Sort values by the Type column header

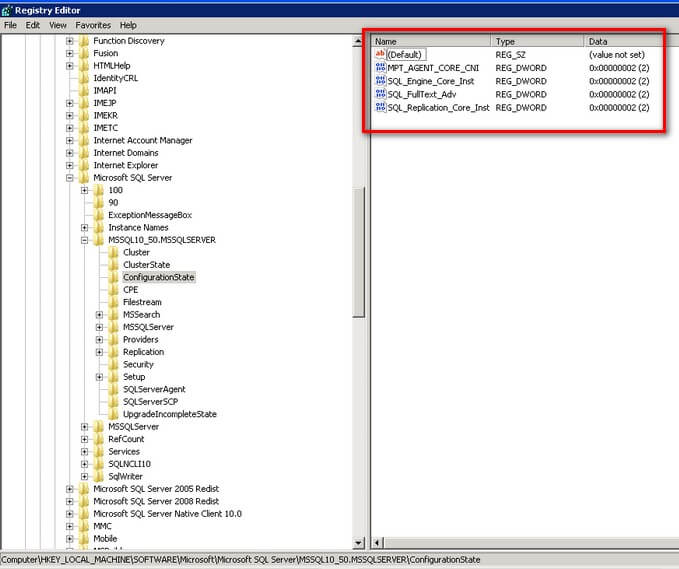pyautogui.click(x=537, y=42)
